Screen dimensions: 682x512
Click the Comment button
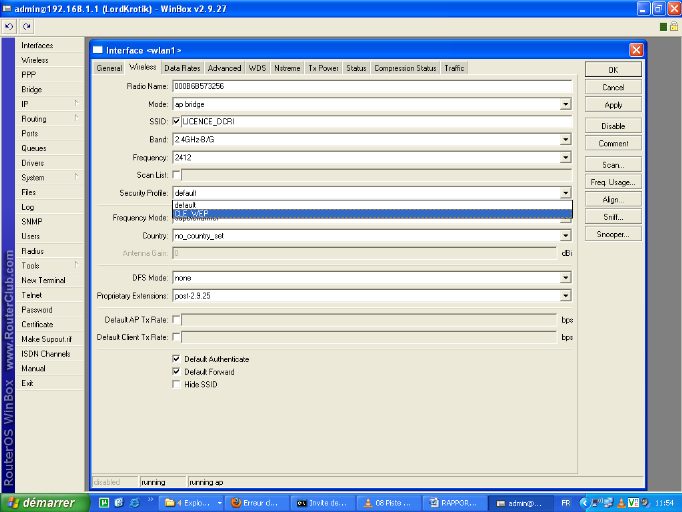tap(613, 143)
